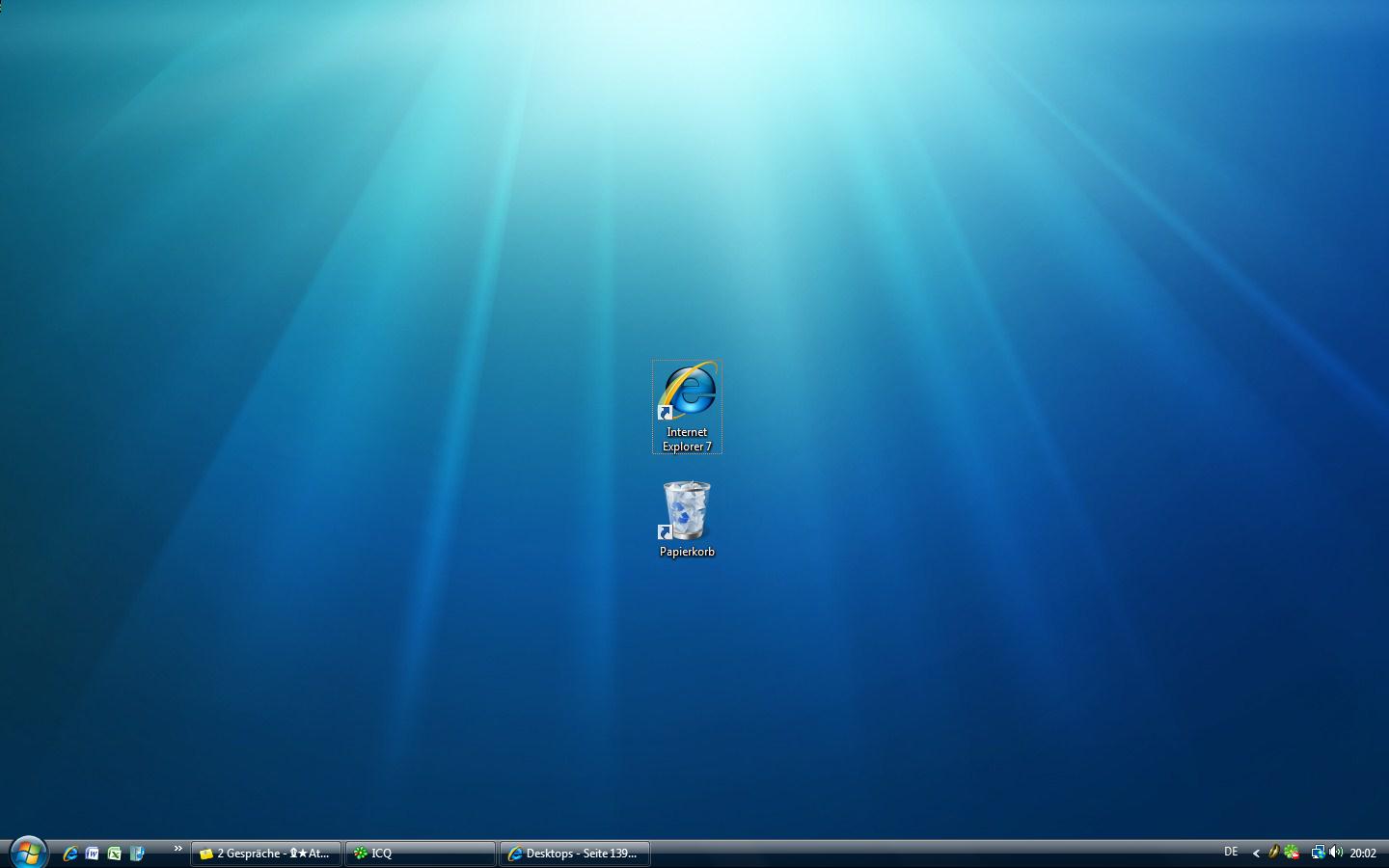Switch to the ICQ taskbar window
1389x868 pixels.
point(421,854)
